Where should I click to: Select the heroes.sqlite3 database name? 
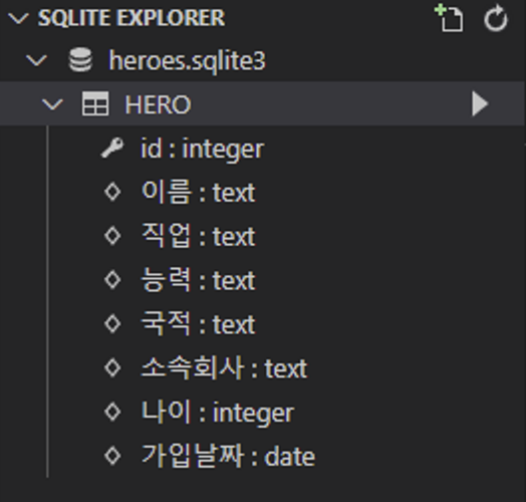[x=187, y=61]
